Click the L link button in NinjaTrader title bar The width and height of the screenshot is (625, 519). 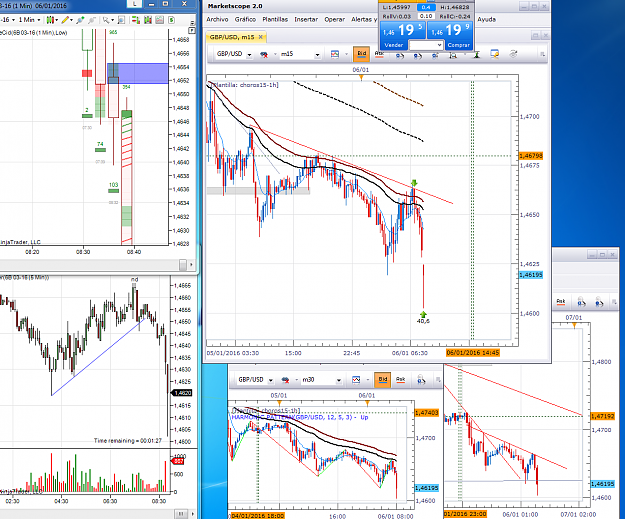[x=135, y=4]
